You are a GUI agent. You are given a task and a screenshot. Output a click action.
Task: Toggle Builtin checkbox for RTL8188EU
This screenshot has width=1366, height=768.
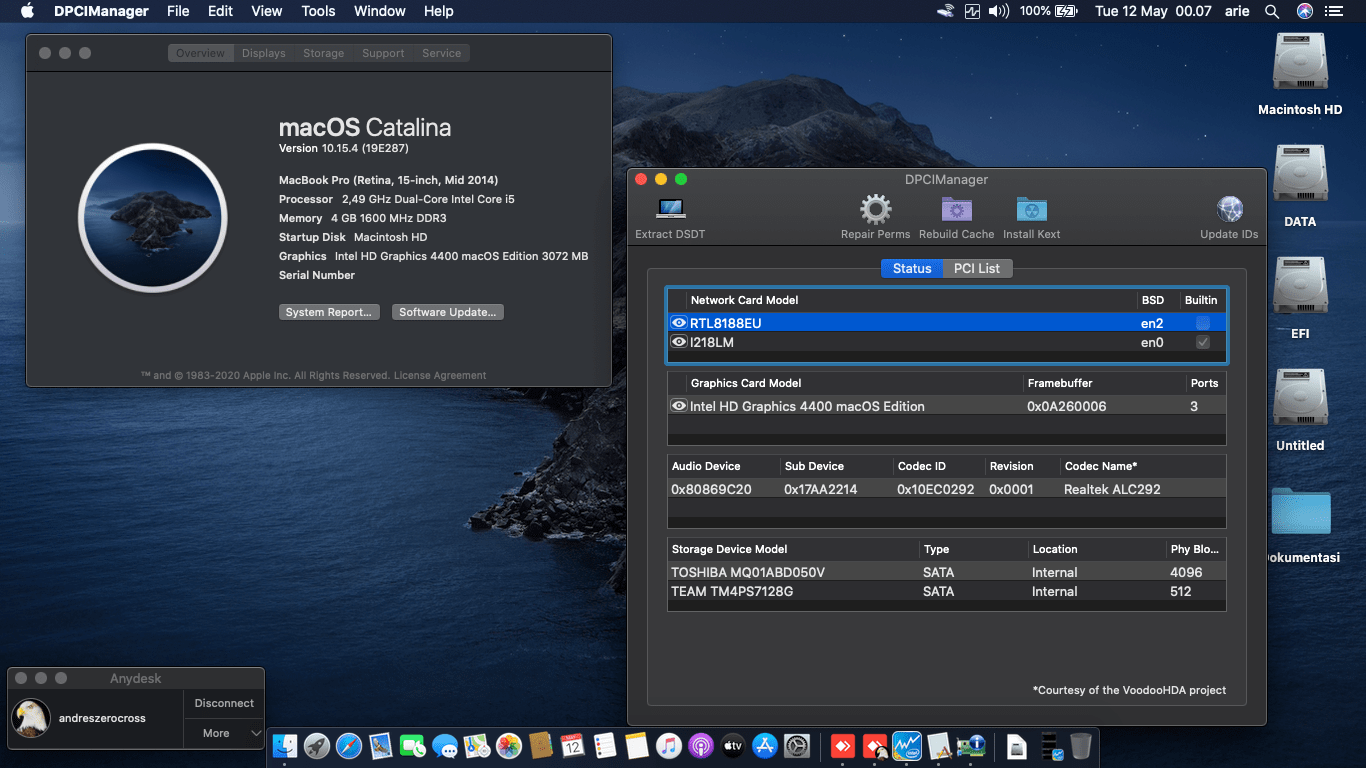pyautogui.click(x=1203, y=323)
